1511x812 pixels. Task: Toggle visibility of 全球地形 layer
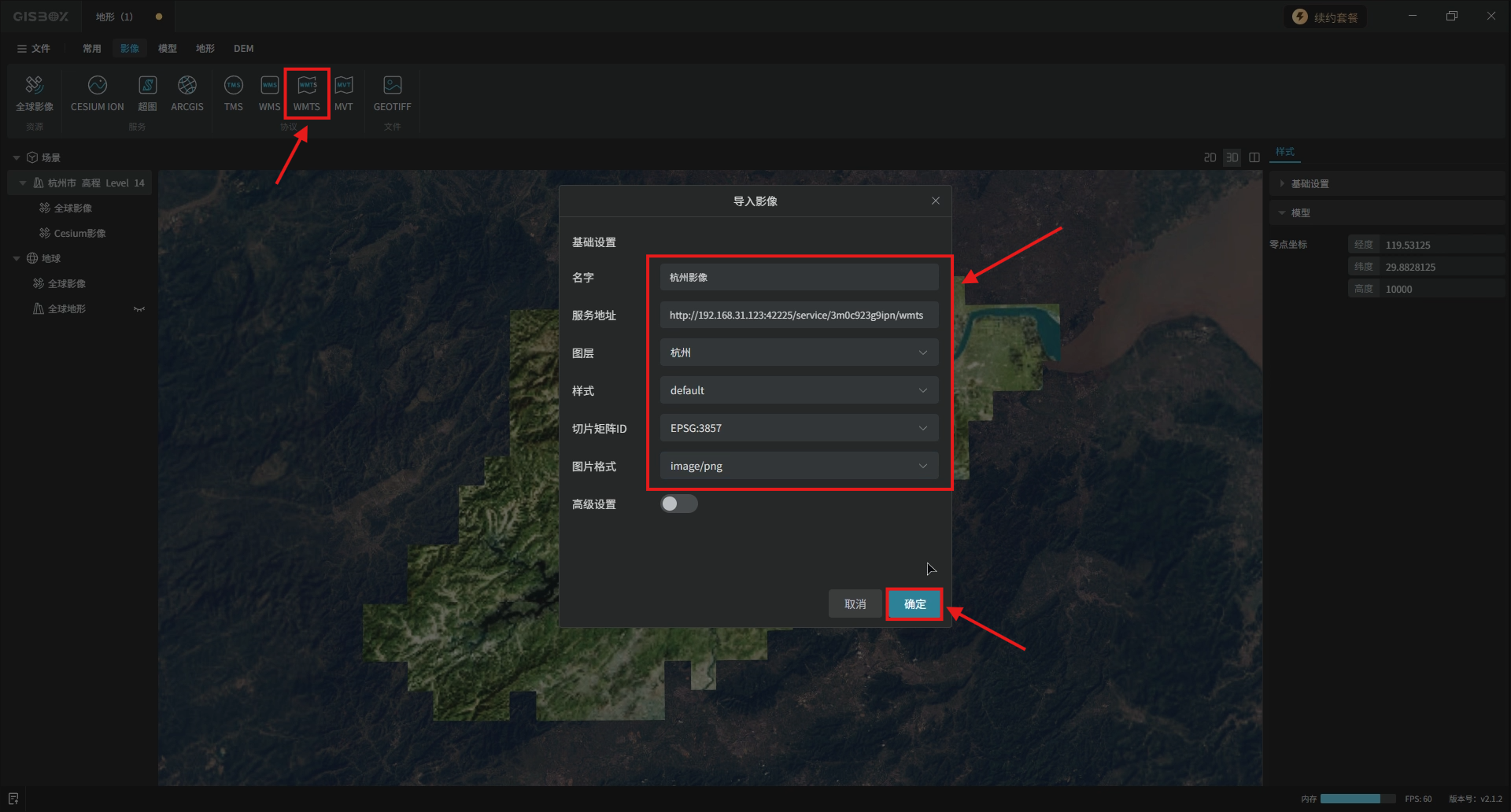139,309
